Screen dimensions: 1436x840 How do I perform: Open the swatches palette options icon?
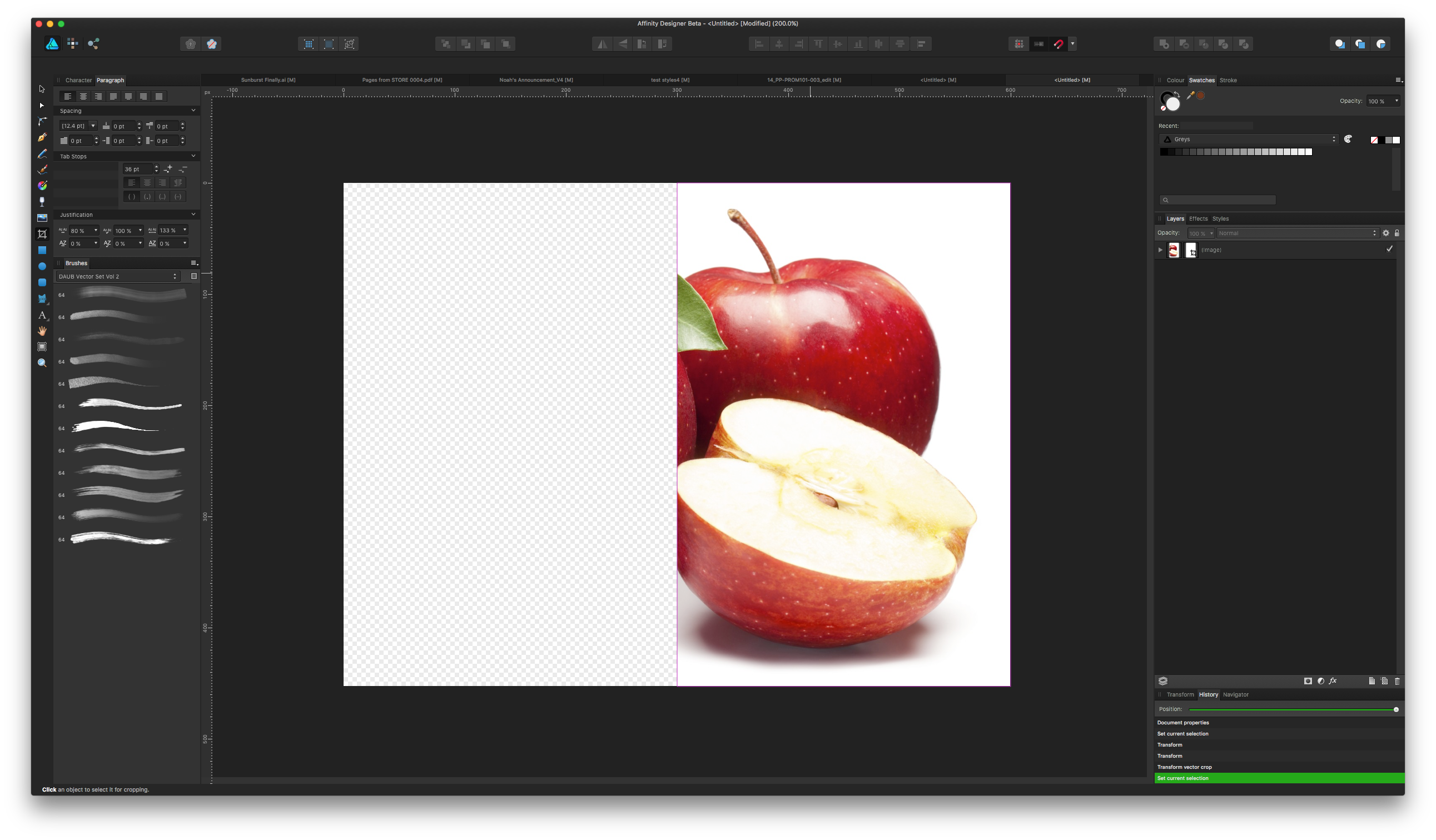(x=1348, y=139)
